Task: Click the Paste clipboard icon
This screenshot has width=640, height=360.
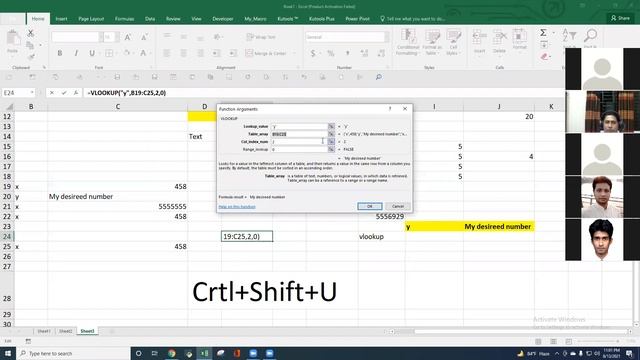Action: click(13, 38)
